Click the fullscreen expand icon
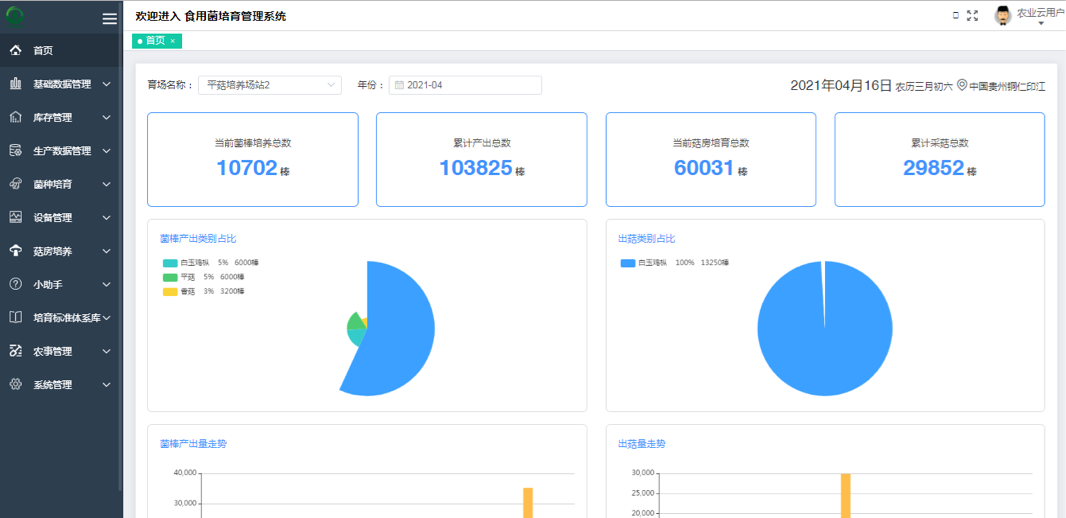 coord(972,16)
